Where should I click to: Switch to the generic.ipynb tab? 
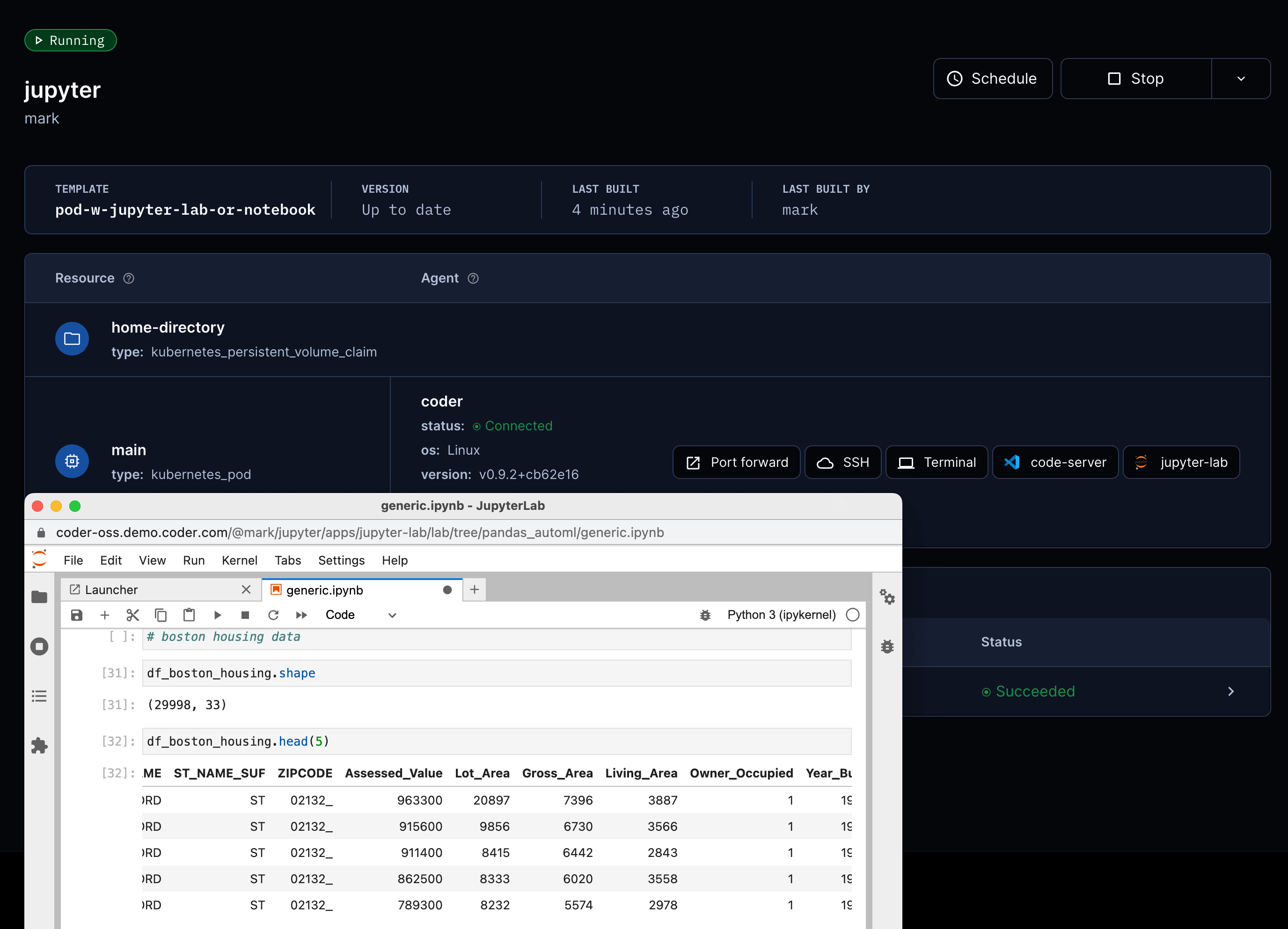[362, 590]
